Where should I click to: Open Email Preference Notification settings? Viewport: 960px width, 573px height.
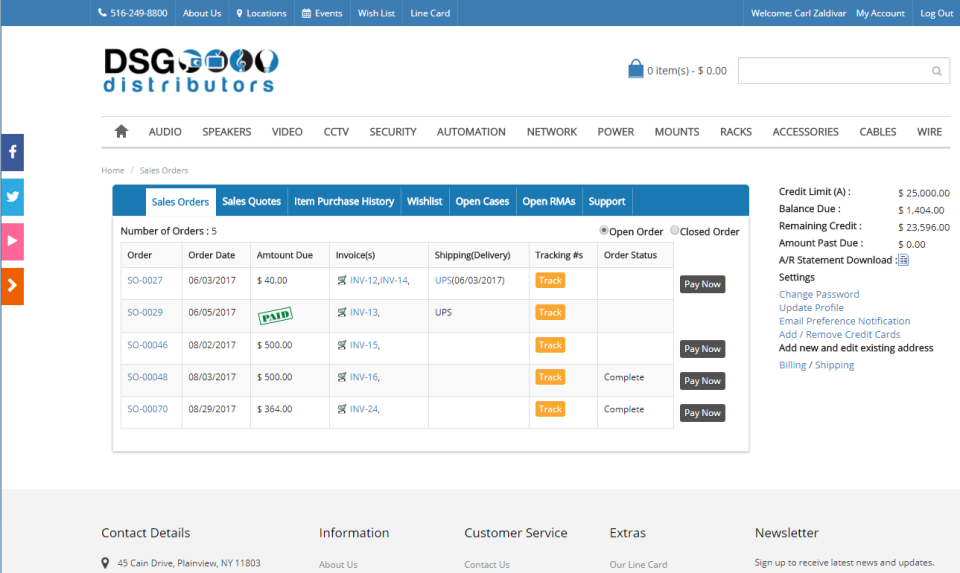point(844,321)
